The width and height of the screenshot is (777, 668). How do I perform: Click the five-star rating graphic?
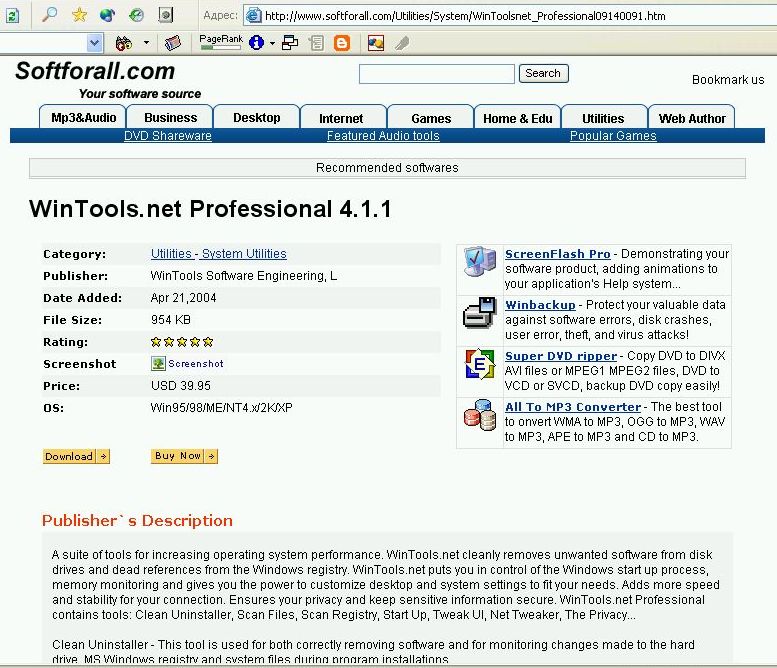(182, 342)
